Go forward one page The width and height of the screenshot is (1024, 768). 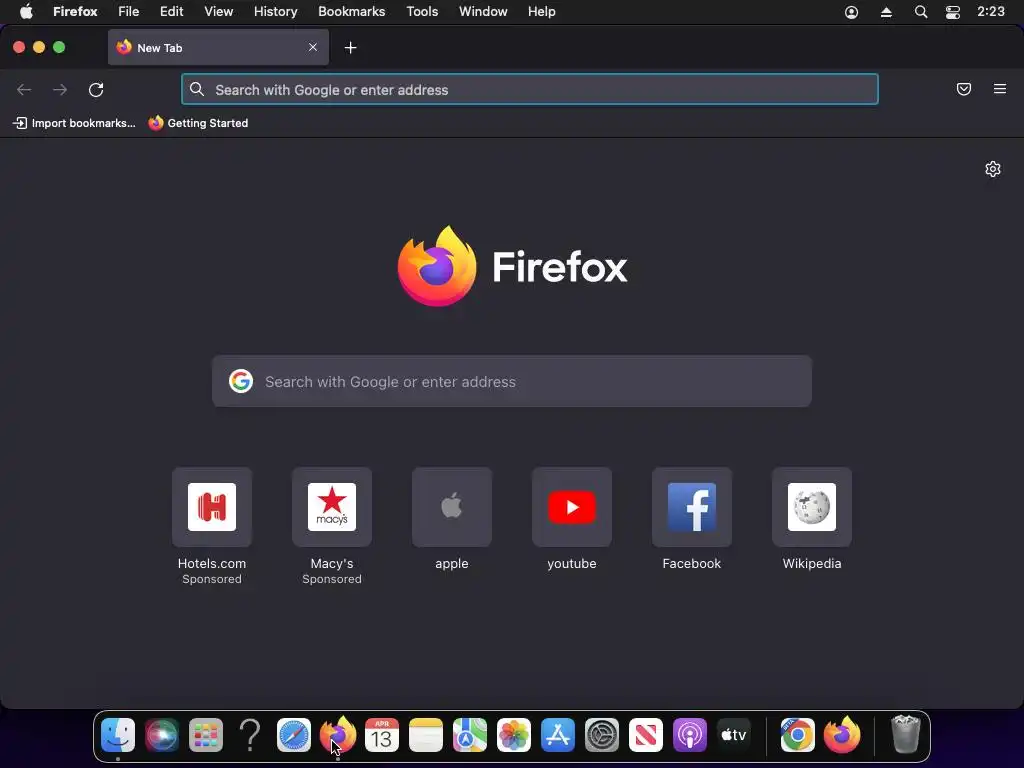60,89
